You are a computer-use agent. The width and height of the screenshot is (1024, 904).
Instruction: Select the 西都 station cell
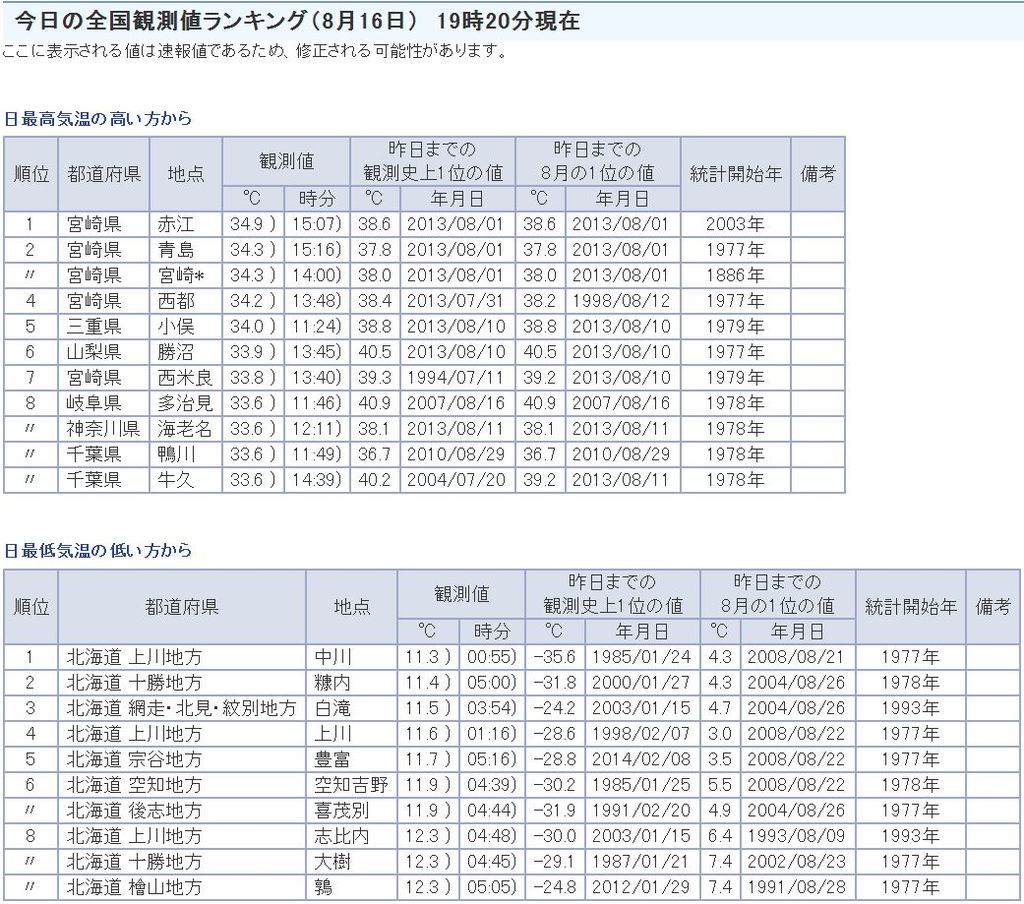pos(177,301)
